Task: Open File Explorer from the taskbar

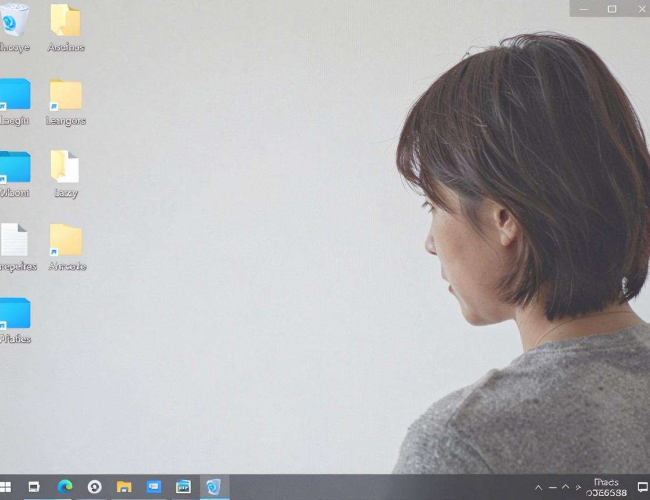Action: pos(124,487)
